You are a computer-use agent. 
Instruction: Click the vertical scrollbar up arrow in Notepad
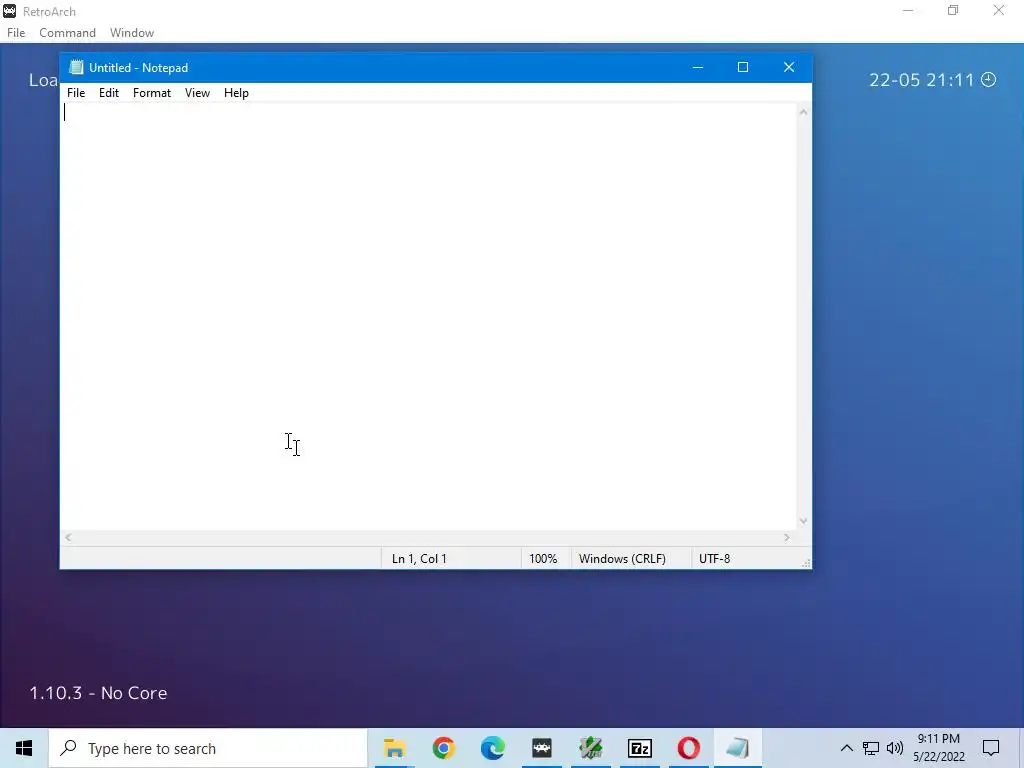coord(803,112)
